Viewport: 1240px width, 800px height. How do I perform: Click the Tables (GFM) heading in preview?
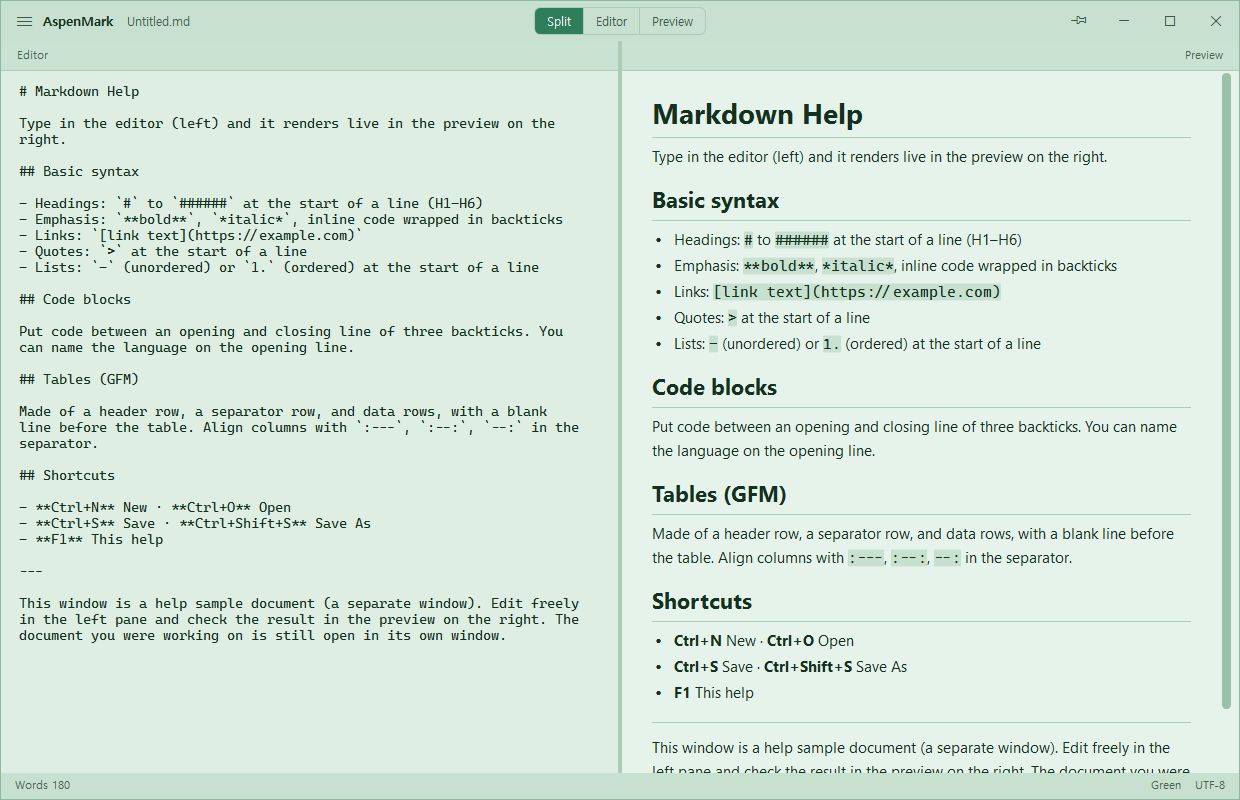719,494
